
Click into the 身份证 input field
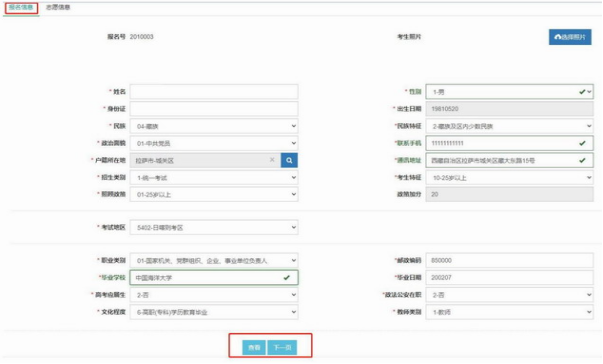(x=214, y=109)
